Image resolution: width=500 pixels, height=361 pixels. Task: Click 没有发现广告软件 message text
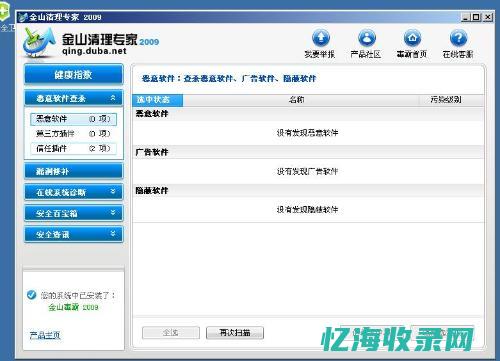[x=307, y=171]
